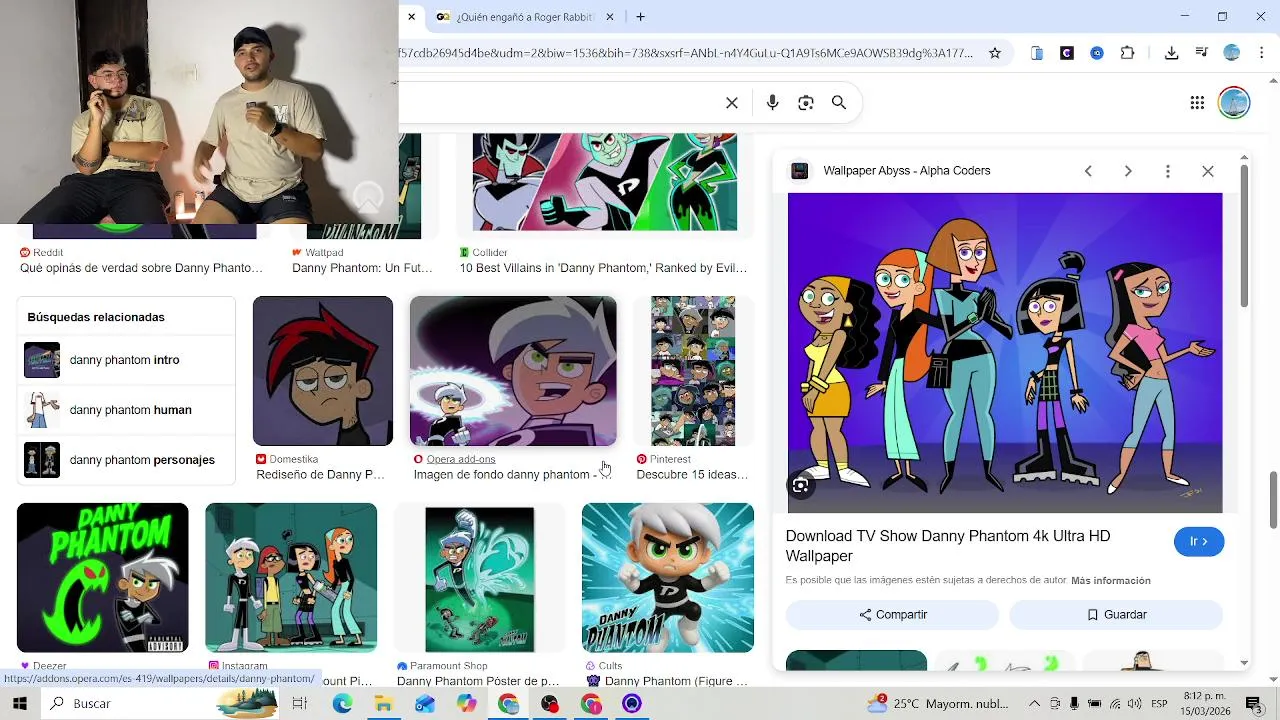Open the Pinterest Descubre 15 ideas thumbnail
This screenshot has height=720, width=1280.
(x=693, y=371)
